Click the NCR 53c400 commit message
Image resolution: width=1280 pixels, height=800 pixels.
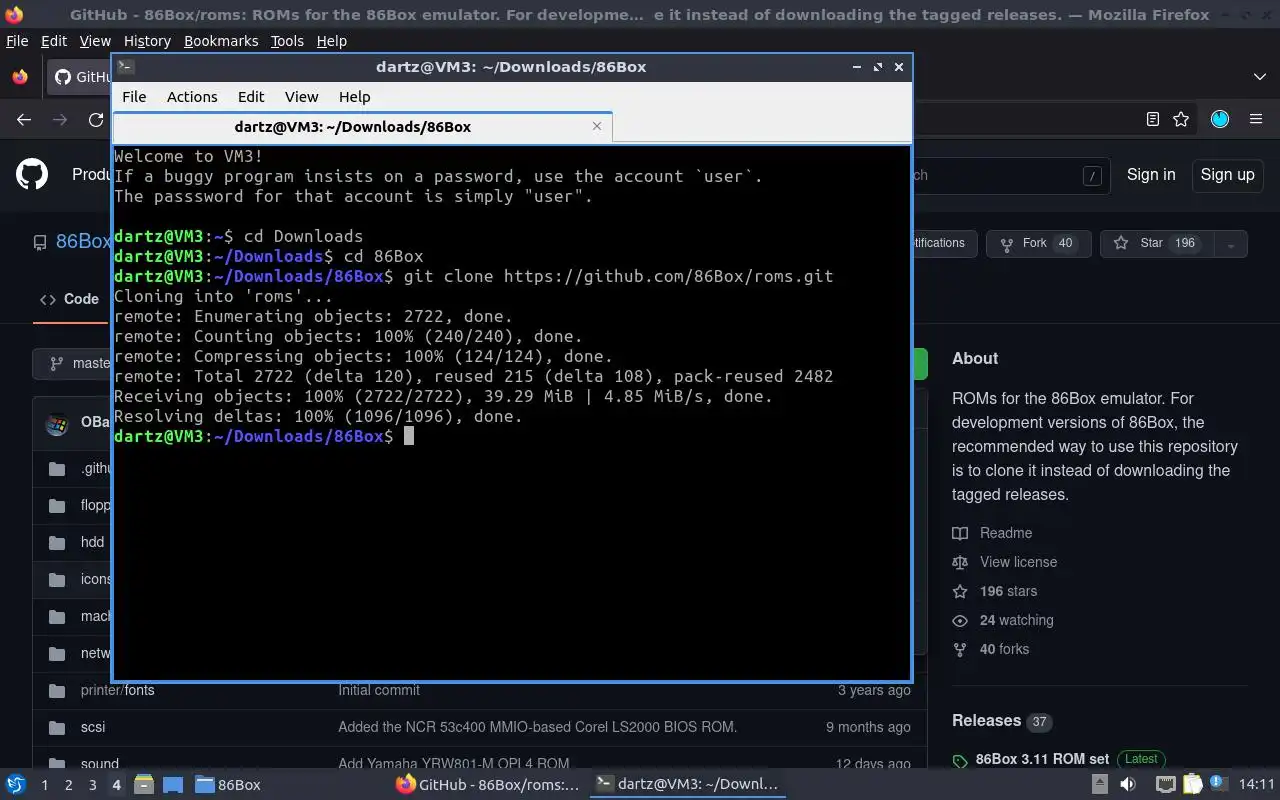pyautogui.click(x=537, y=727)
